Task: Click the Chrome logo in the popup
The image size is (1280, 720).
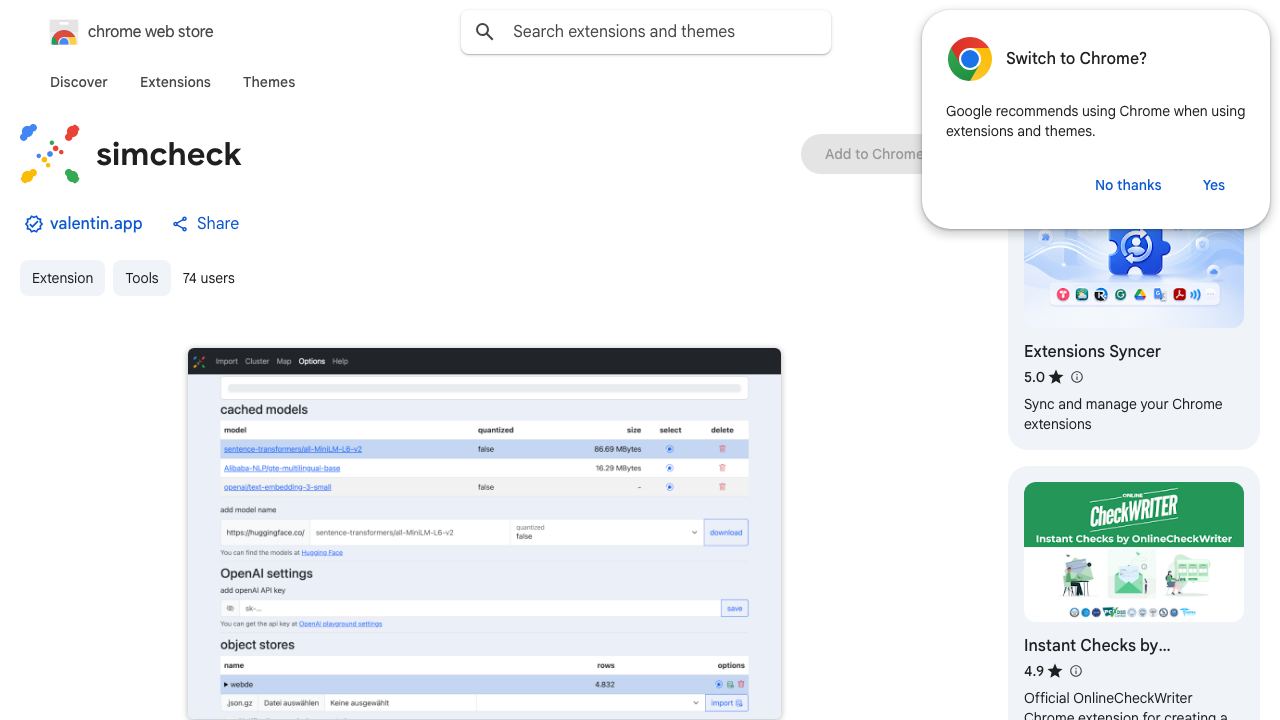Action: pyautogui.click(x=970, y=59)
